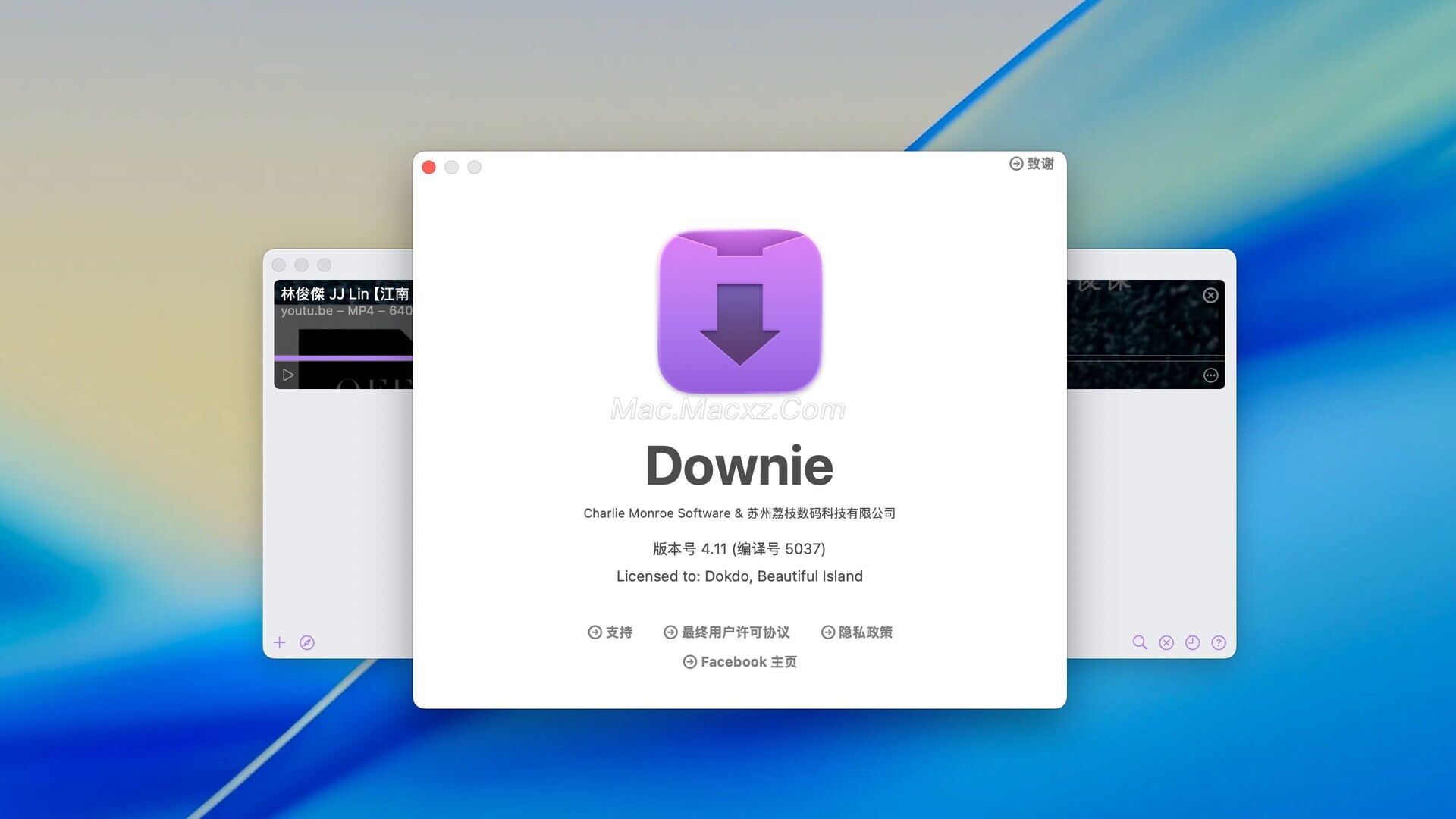This screenshot has height=819, width=1456.
Task: Open the 致谢 acknowledgments link
Action: click(x=1031, y=164)
